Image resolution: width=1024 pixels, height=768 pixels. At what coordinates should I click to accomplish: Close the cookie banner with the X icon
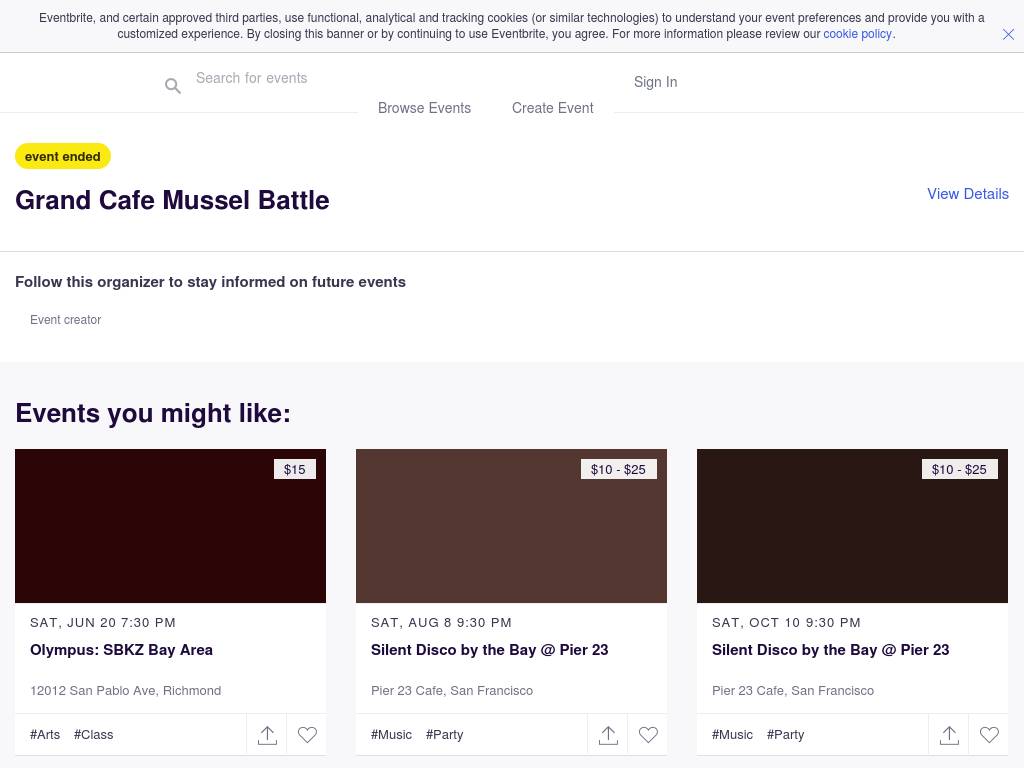[x=1008, y=34]
